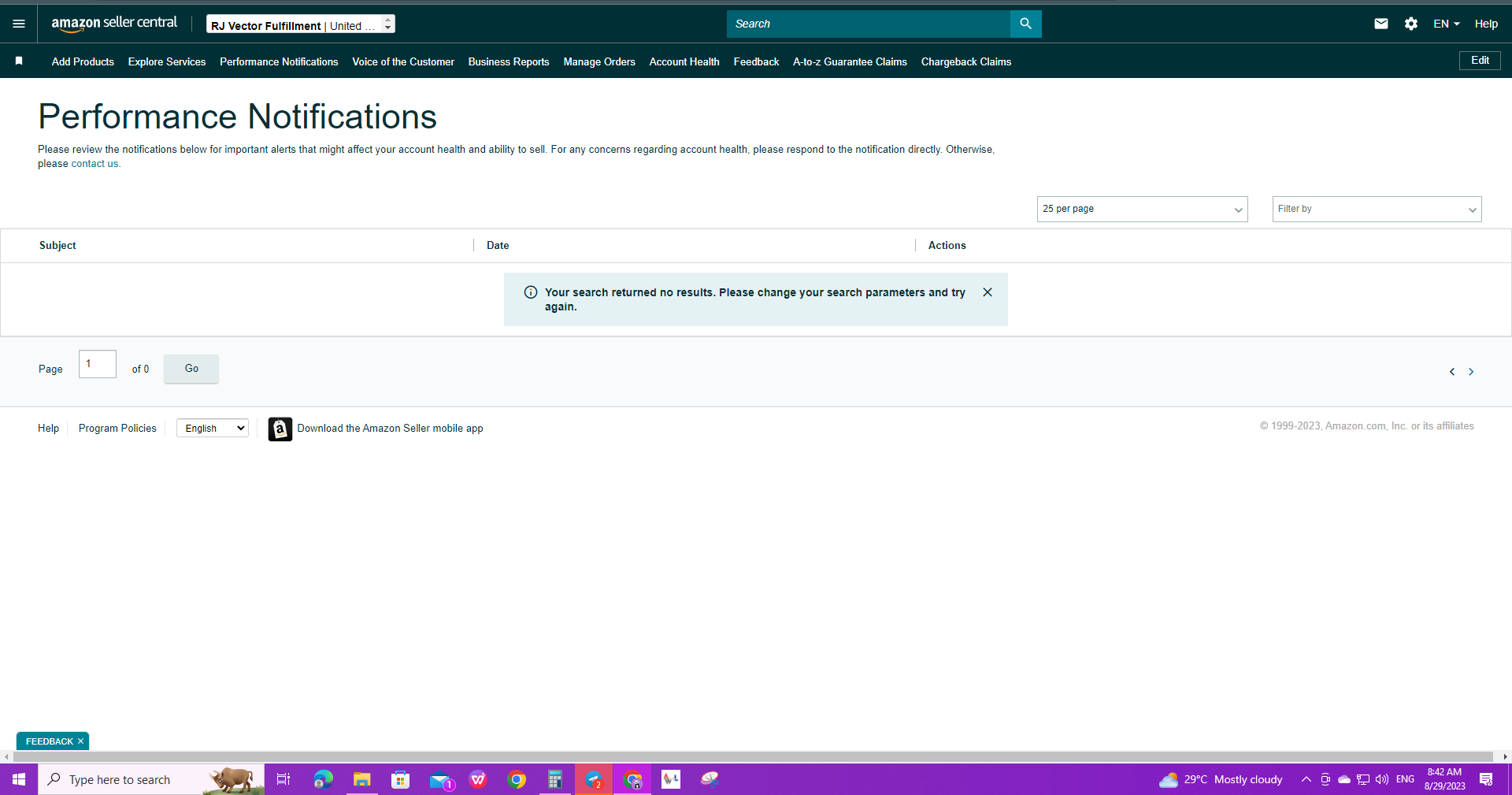Click the bookmark flag icon
The height and width of the screenshot is (795, 1512).
pyautogui.click(x=19, y=61)
